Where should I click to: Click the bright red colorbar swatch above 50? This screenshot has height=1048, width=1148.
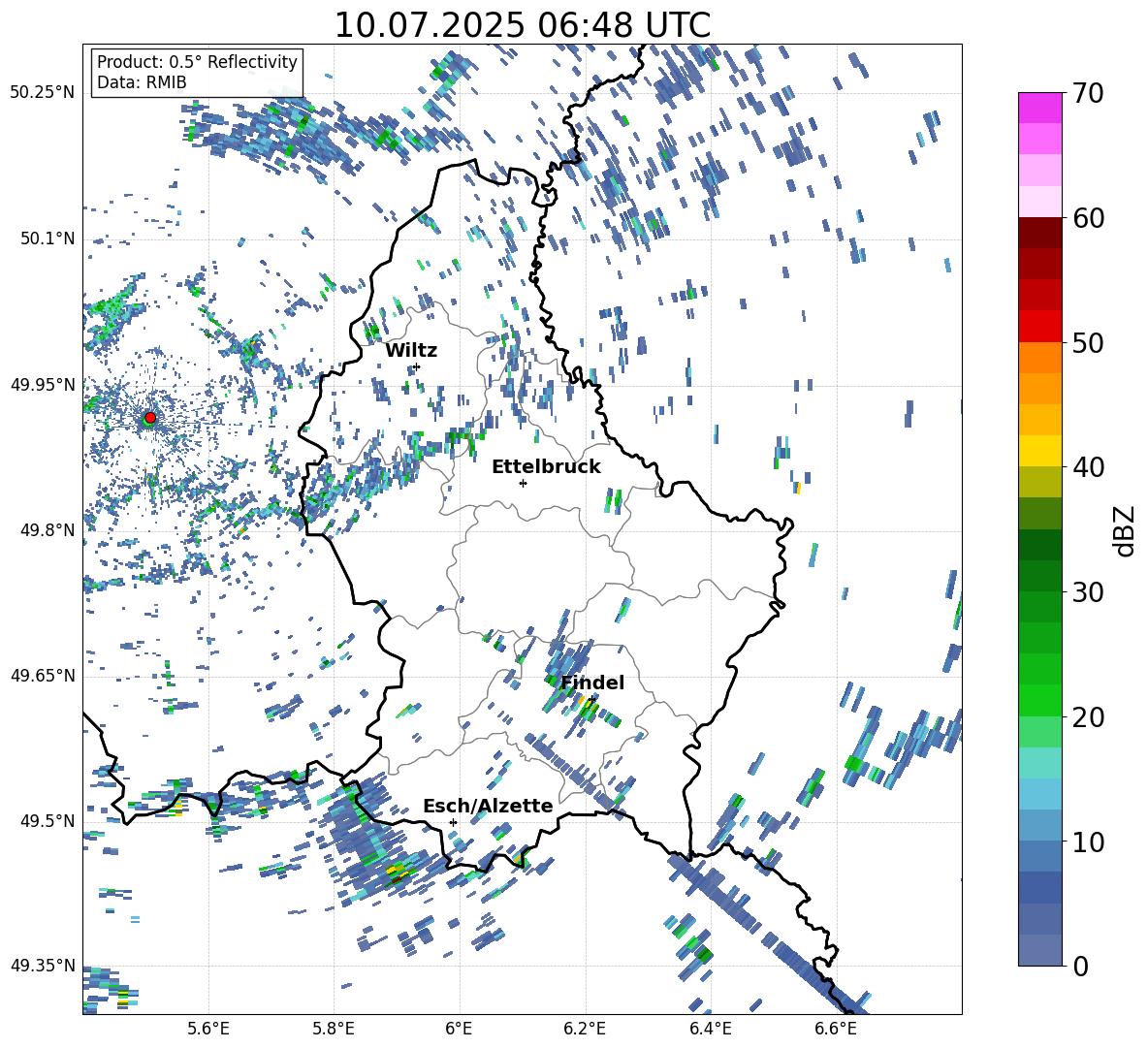[x=1039, y=327]
